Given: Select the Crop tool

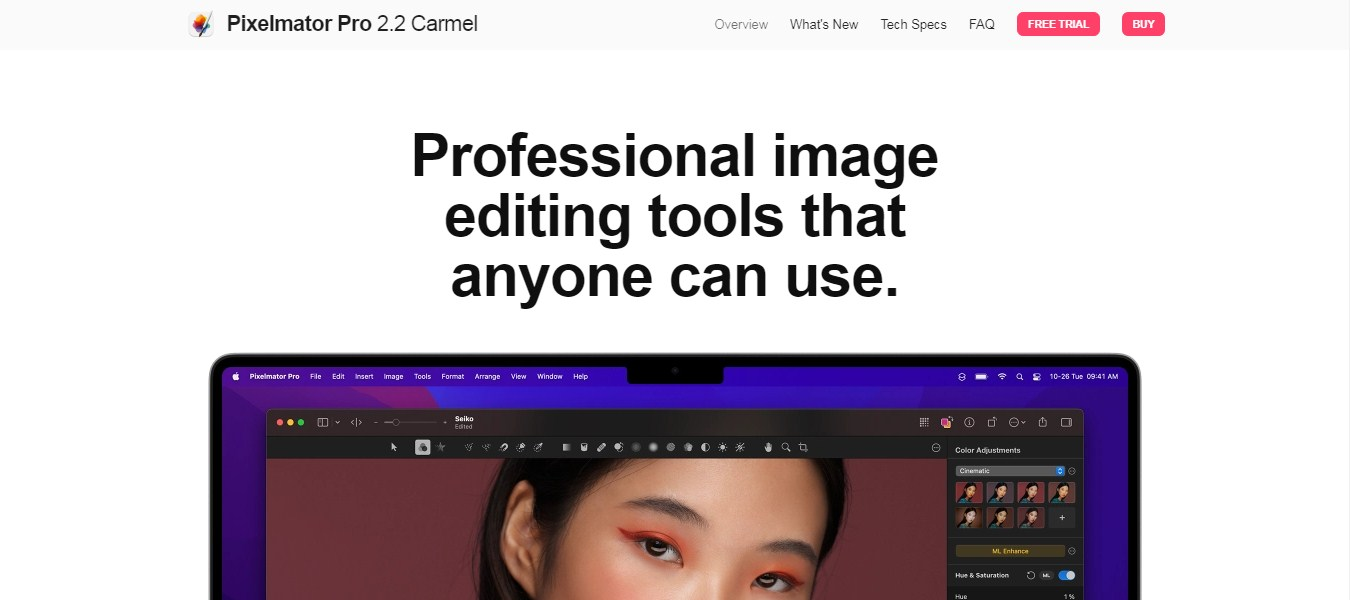Looking at the screenshot, I should 803,447.
